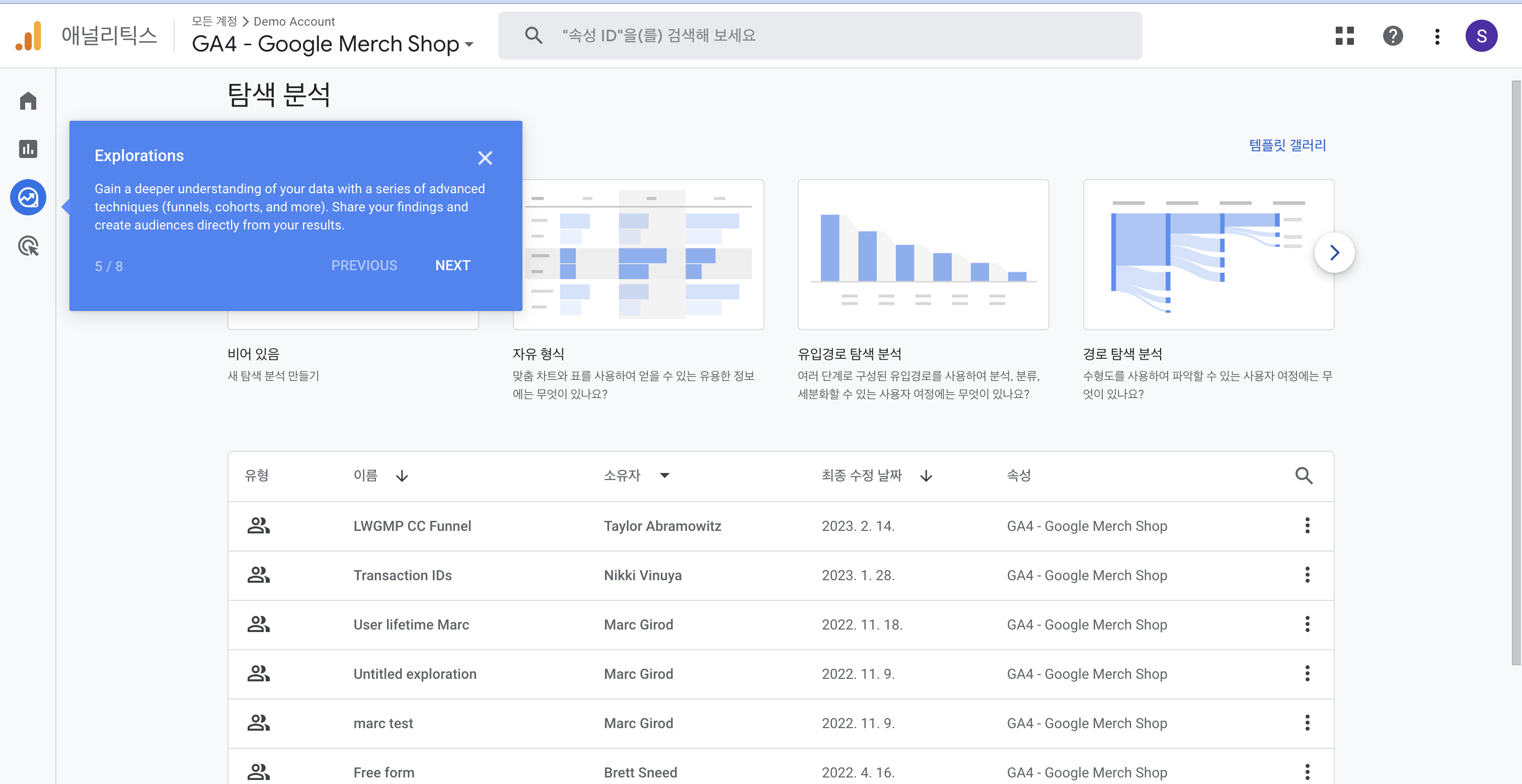Select the 유입경로 탐색 분석 funnel template thumbnail
The height and width of the screenshot is (784, 1522).
click(922, 255)
